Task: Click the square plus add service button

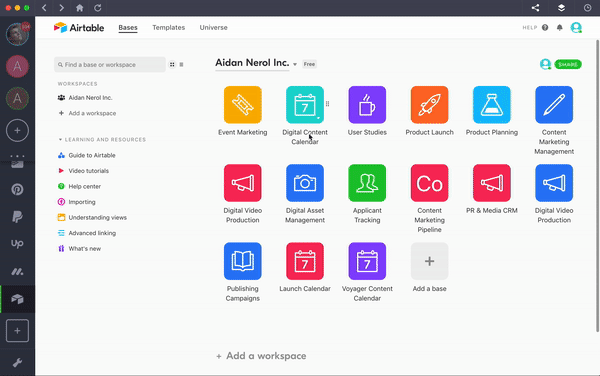Action: pyautogui.click(x=17, y=330)
